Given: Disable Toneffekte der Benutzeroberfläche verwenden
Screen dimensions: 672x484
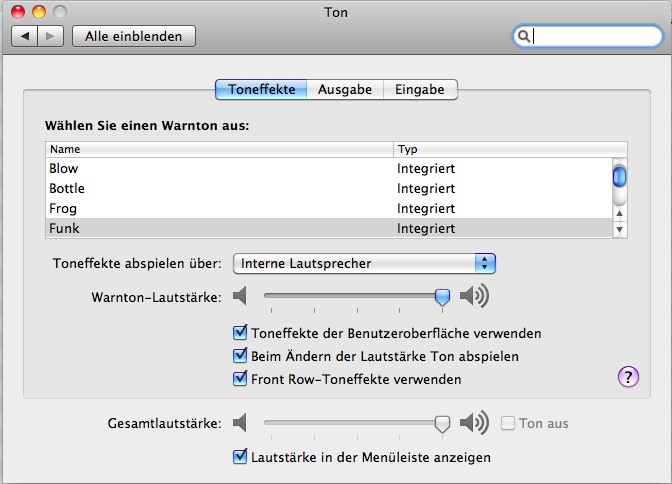Looking at the screenshot, I should [240, 333].
